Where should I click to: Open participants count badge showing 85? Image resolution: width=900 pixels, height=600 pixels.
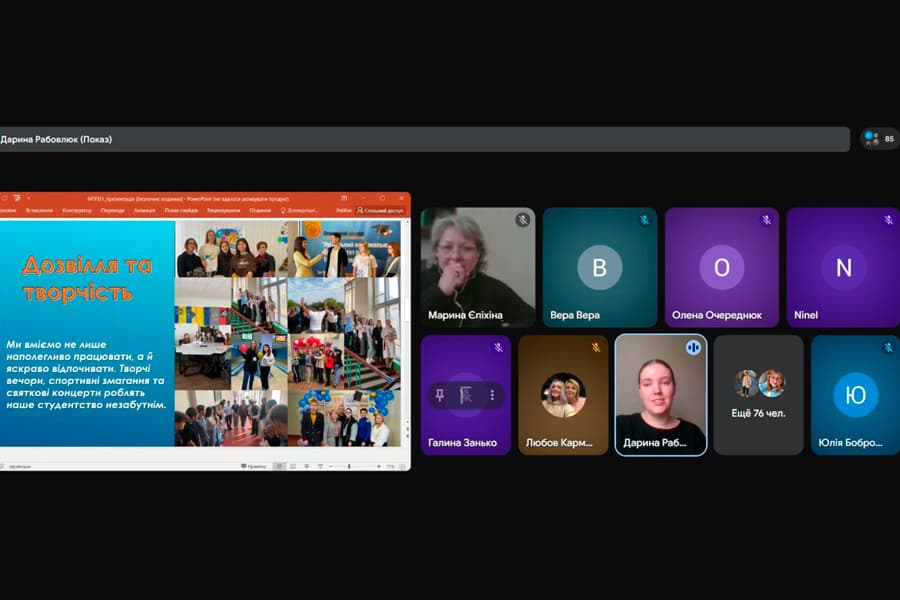point(880,139)
